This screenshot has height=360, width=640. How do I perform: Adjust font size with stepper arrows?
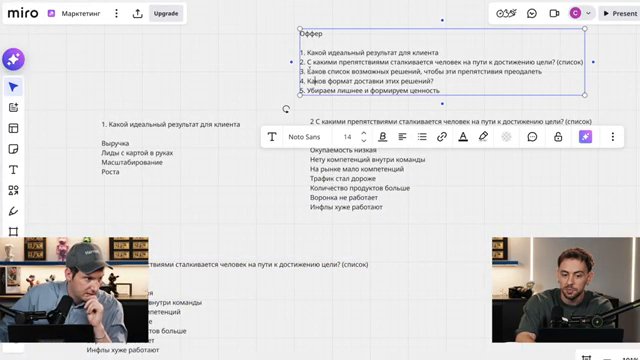pos(364,137)
